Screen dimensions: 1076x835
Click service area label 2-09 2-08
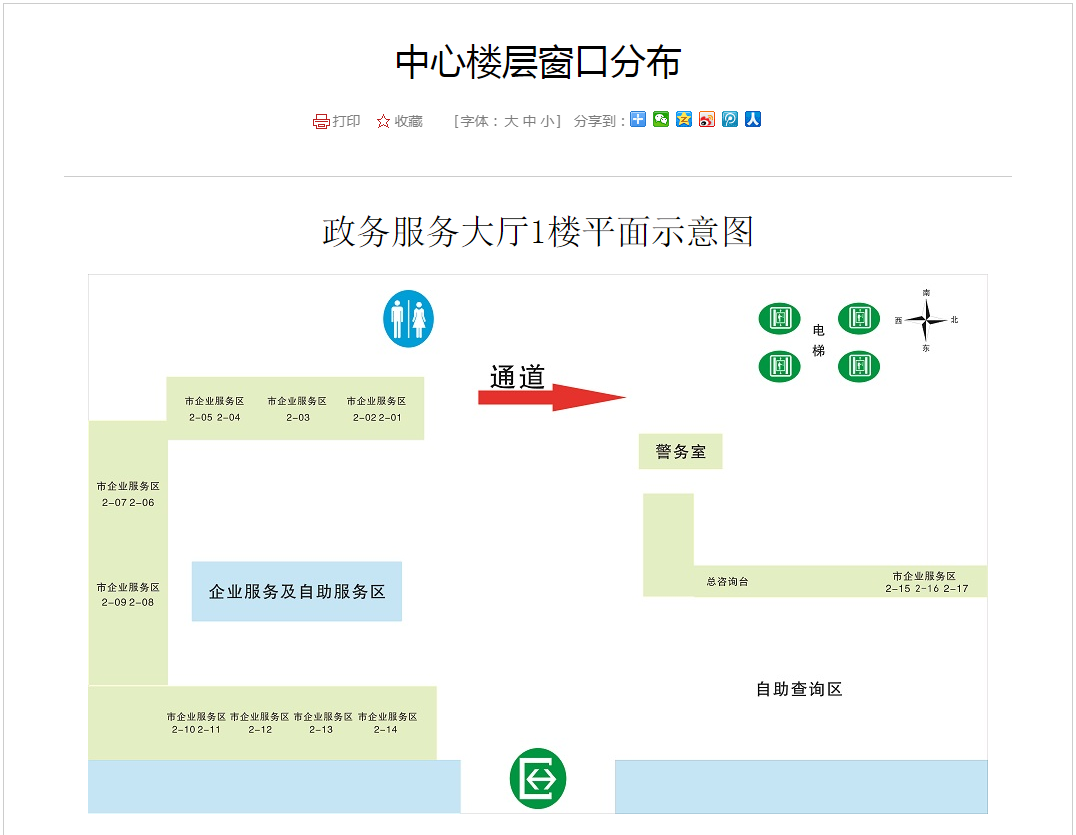tap(128, 595)
